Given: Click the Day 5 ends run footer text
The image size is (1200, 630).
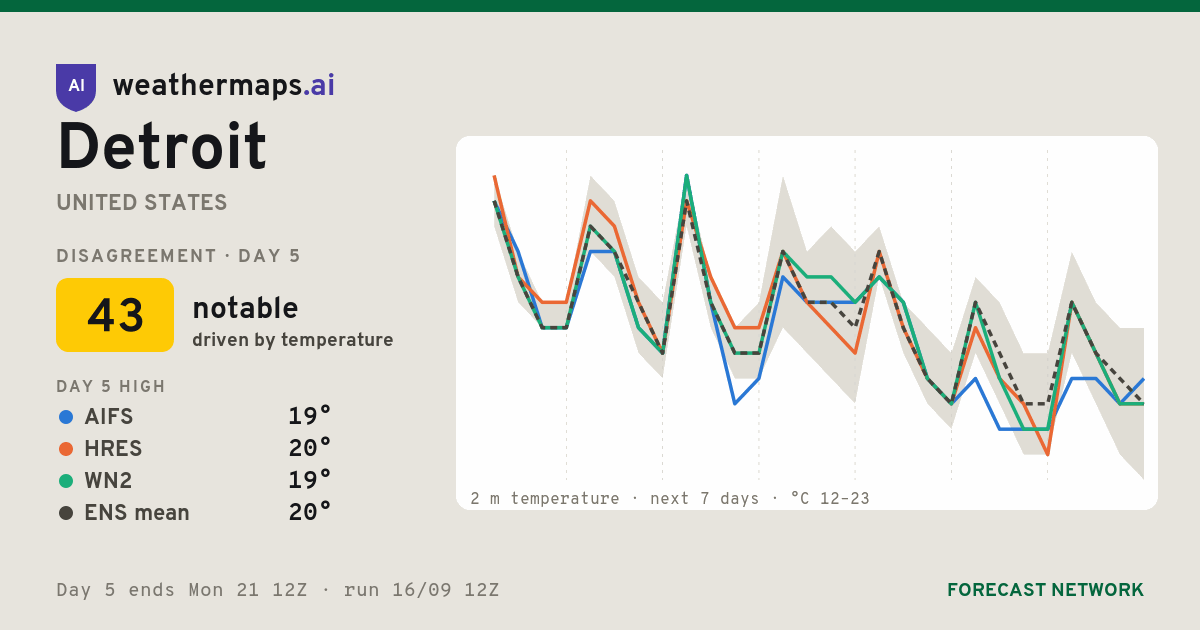Looking at the screenshot, I should click(x=278, y=590).
